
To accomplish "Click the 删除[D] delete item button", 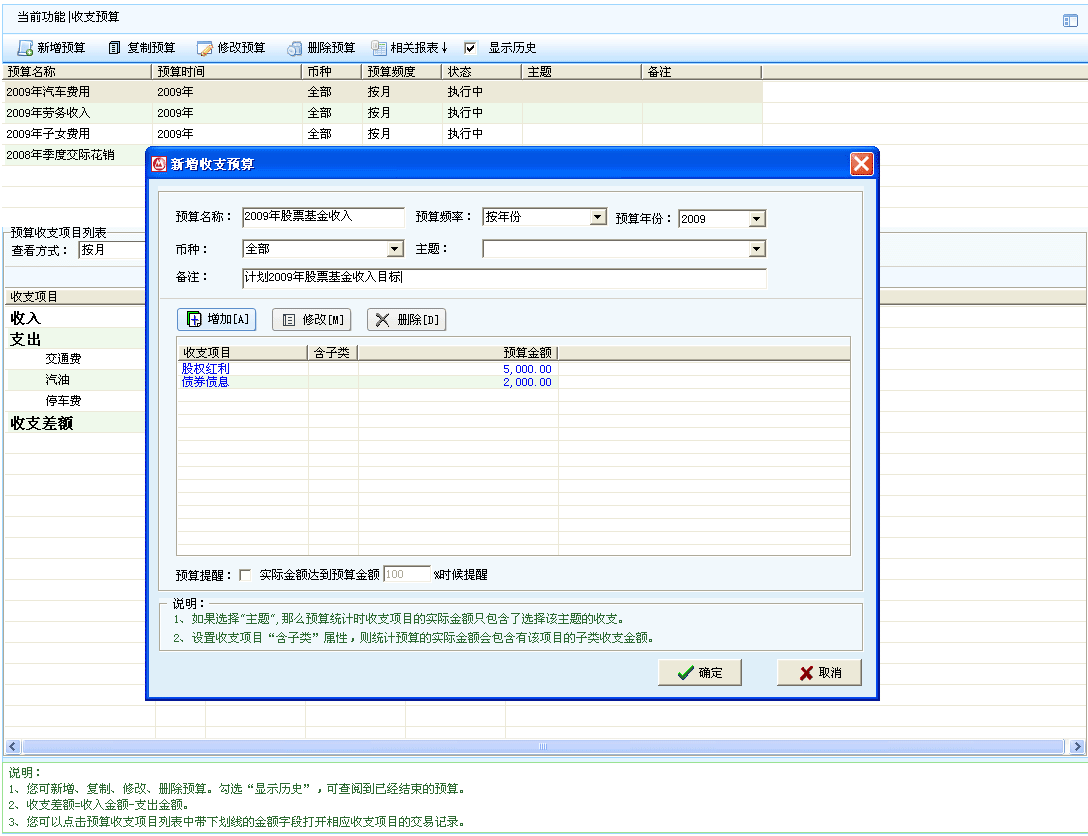I will click(x=406, y=320).
